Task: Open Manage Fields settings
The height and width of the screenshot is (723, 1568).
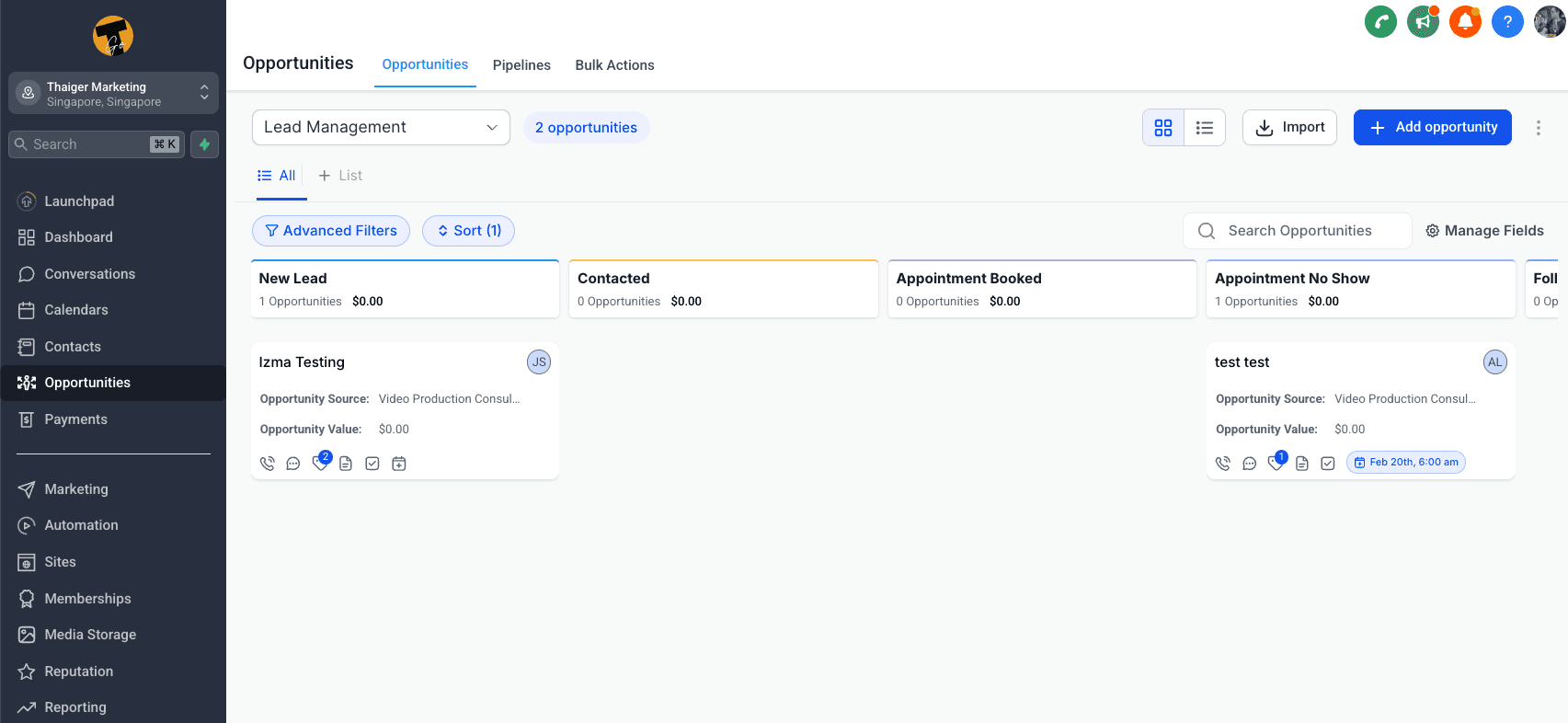Action: (x=1484, y=231)
